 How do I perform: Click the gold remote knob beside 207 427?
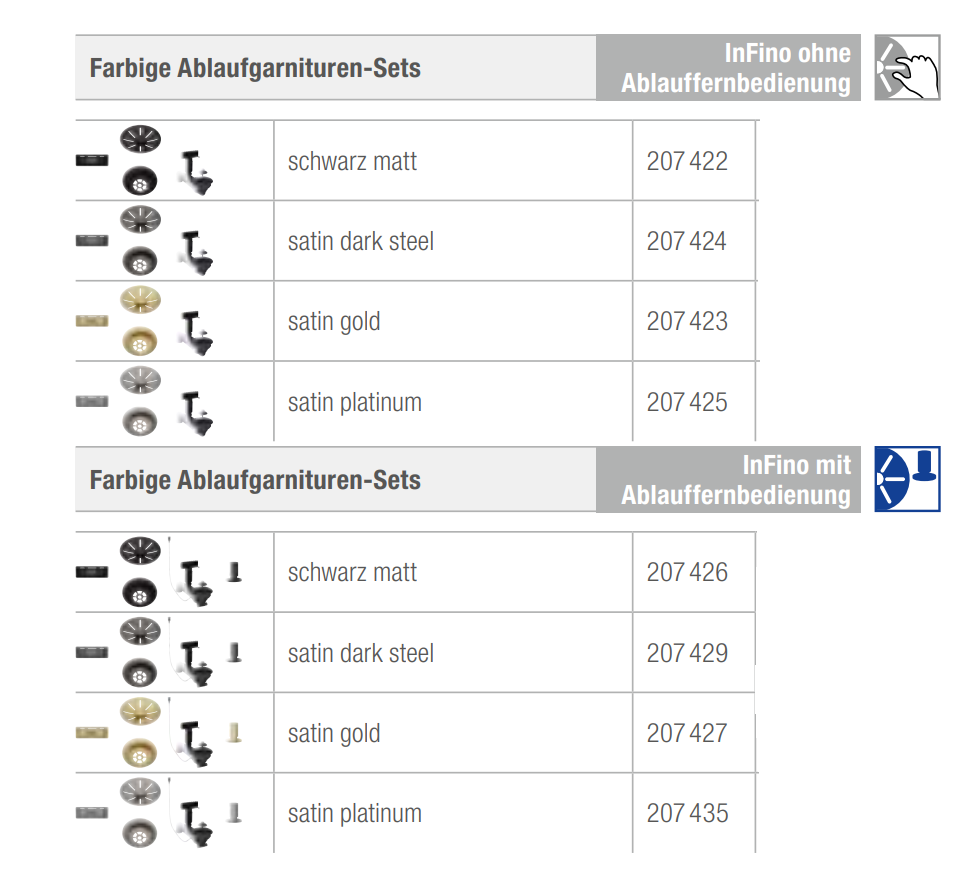pyautogui.click(x=234, y=731)
